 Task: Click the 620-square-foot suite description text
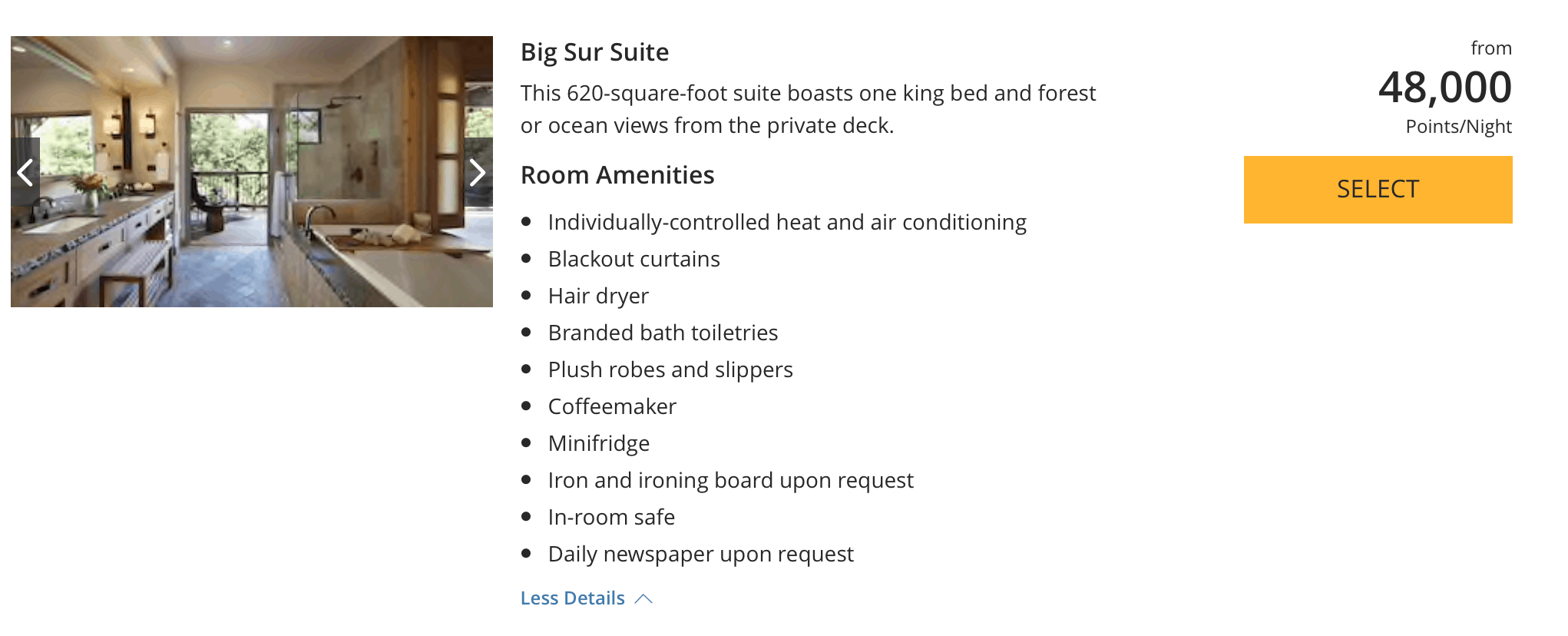(x=808, y=109)
